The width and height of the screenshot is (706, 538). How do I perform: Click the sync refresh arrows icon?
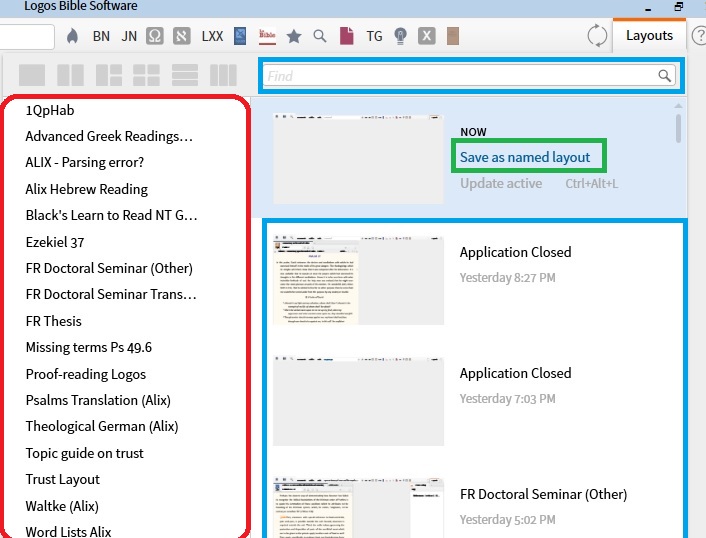click(597, 36)
